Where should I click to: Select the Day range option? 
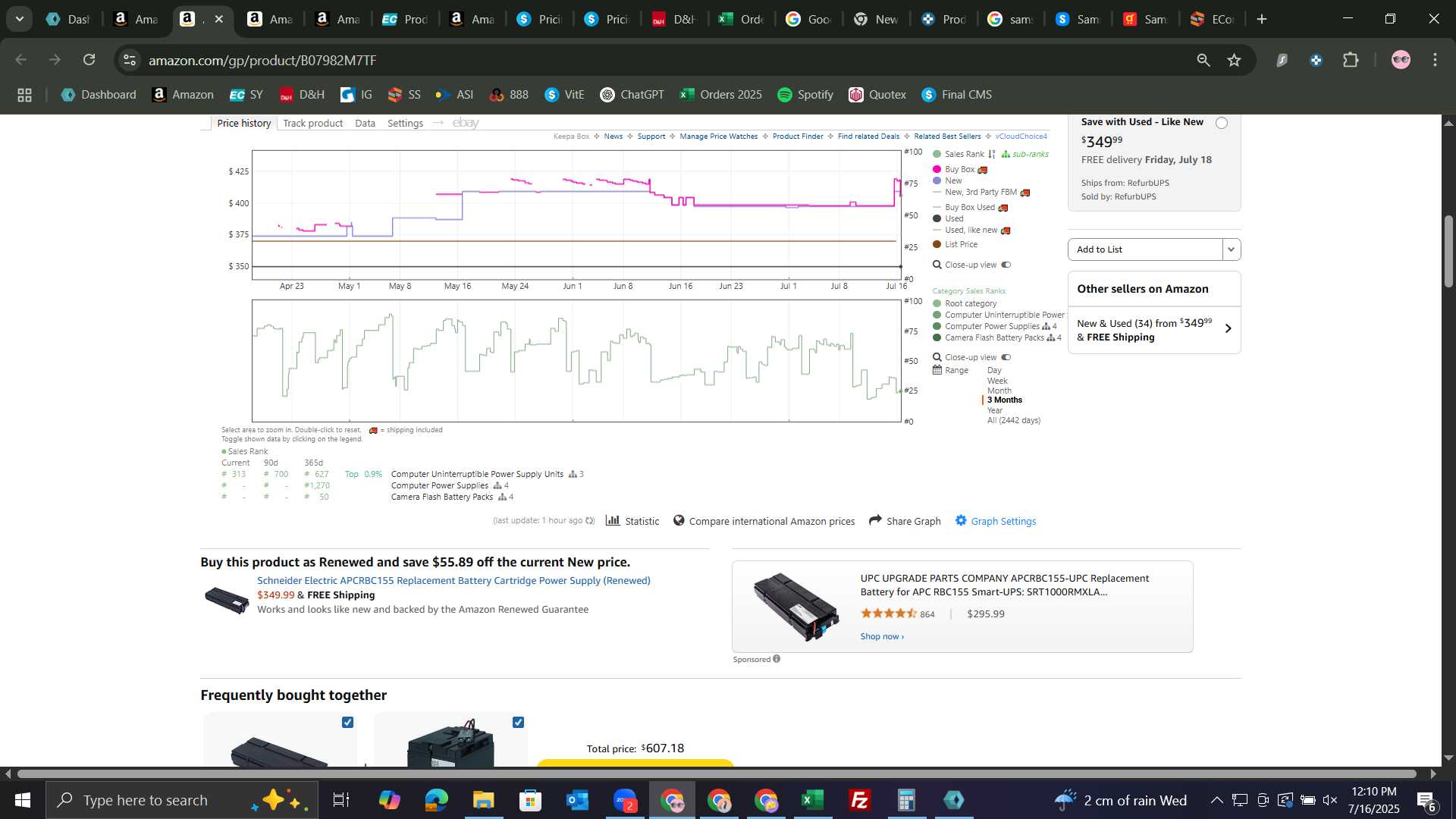994,370
